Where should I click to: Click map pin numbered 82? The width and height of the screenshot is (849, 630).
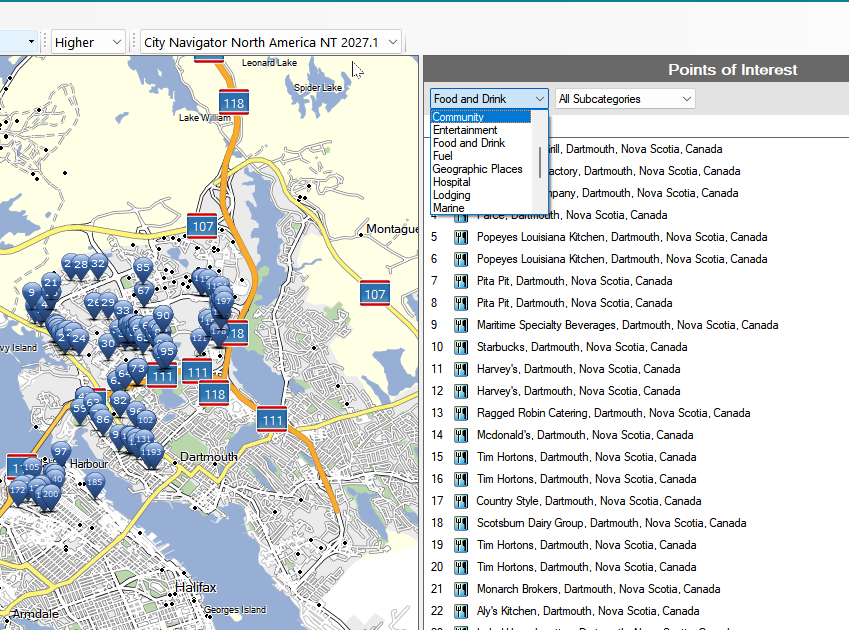120,402
